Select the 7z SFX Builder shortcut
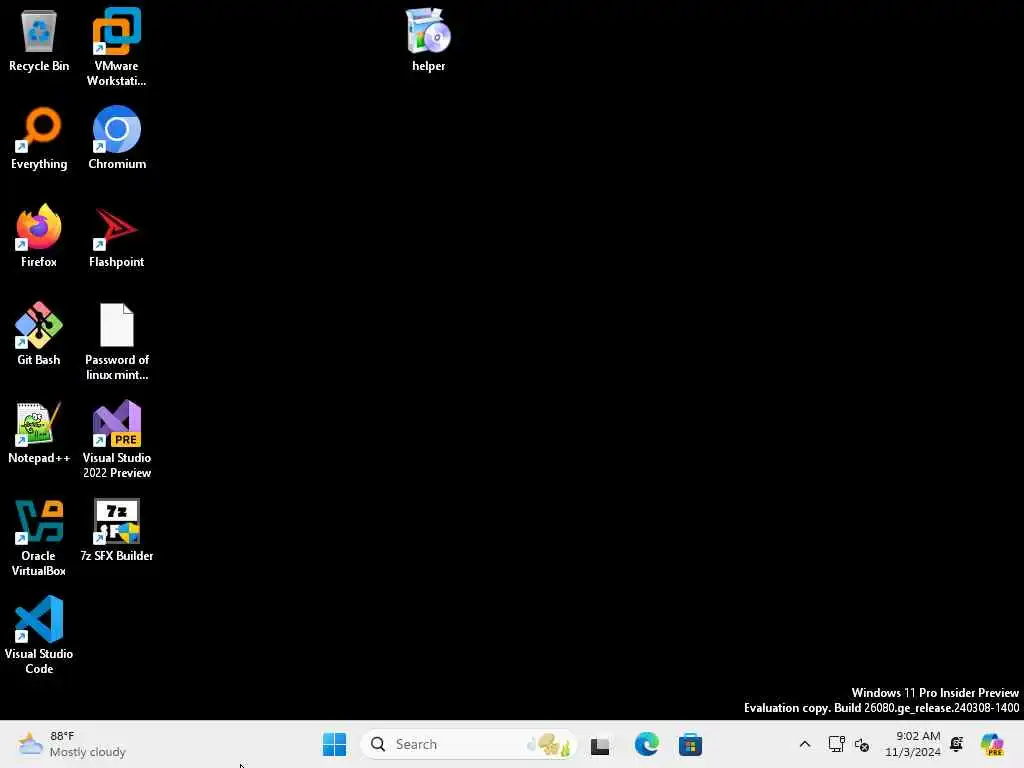 point(117,530)
